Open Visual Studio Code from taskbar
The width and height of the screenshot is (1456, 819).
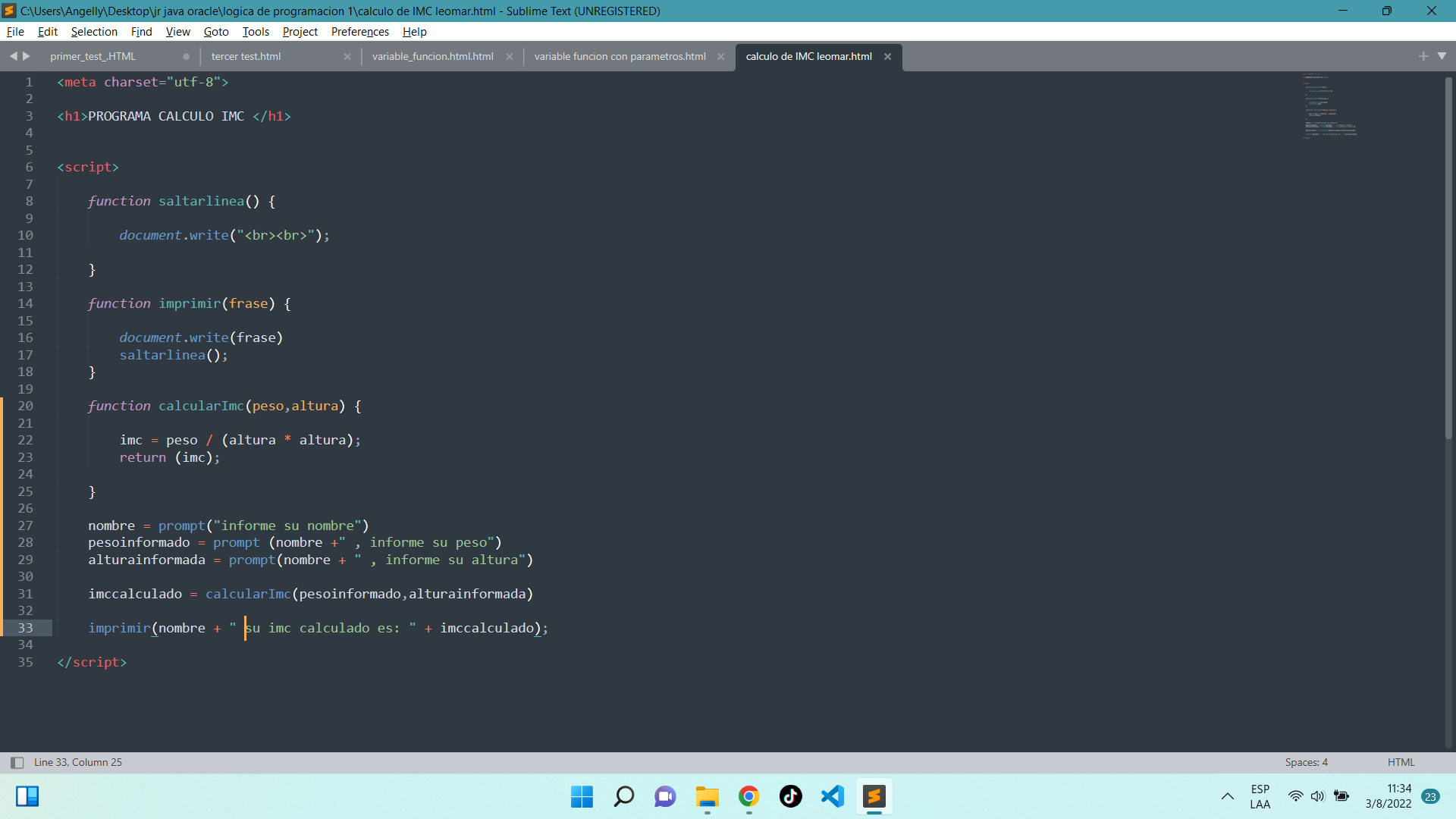(832, 796)
